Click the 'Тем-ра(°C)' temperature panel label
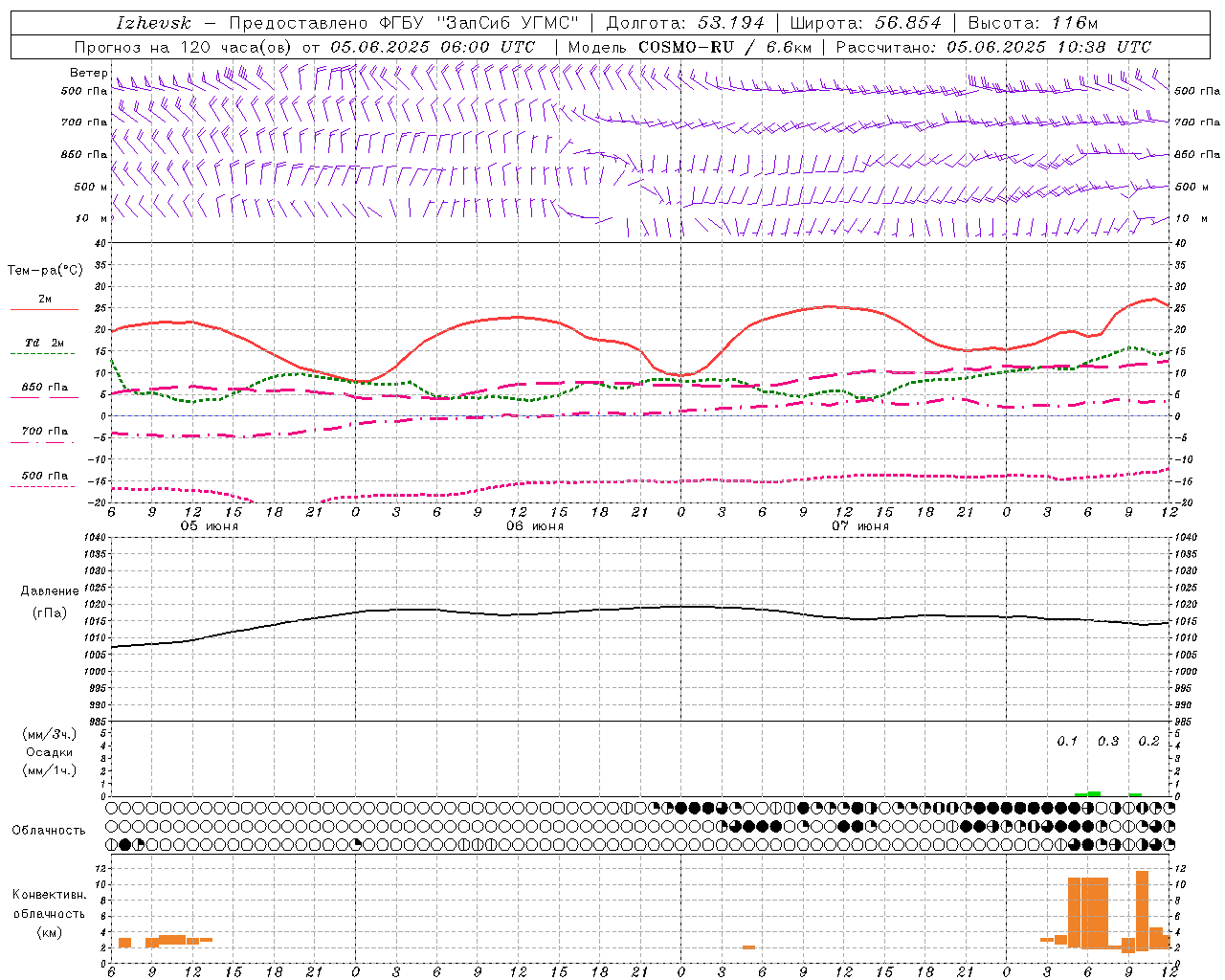This screenshot has height=980, width=1225. 46,271
